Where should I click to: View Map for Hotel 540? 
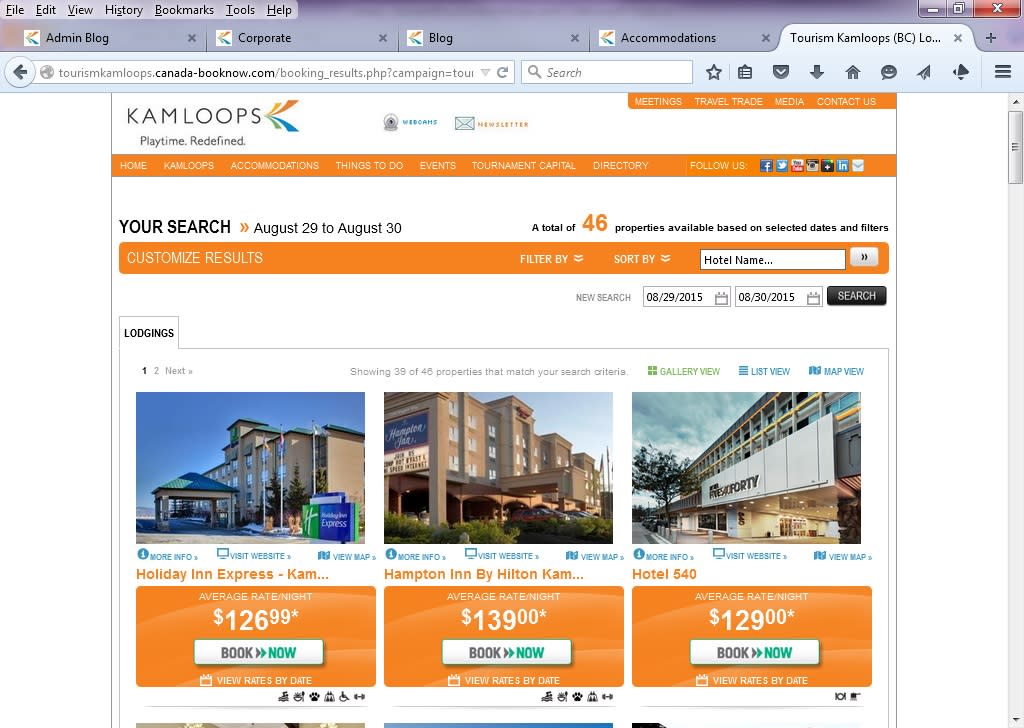click(x=842, y=556)
